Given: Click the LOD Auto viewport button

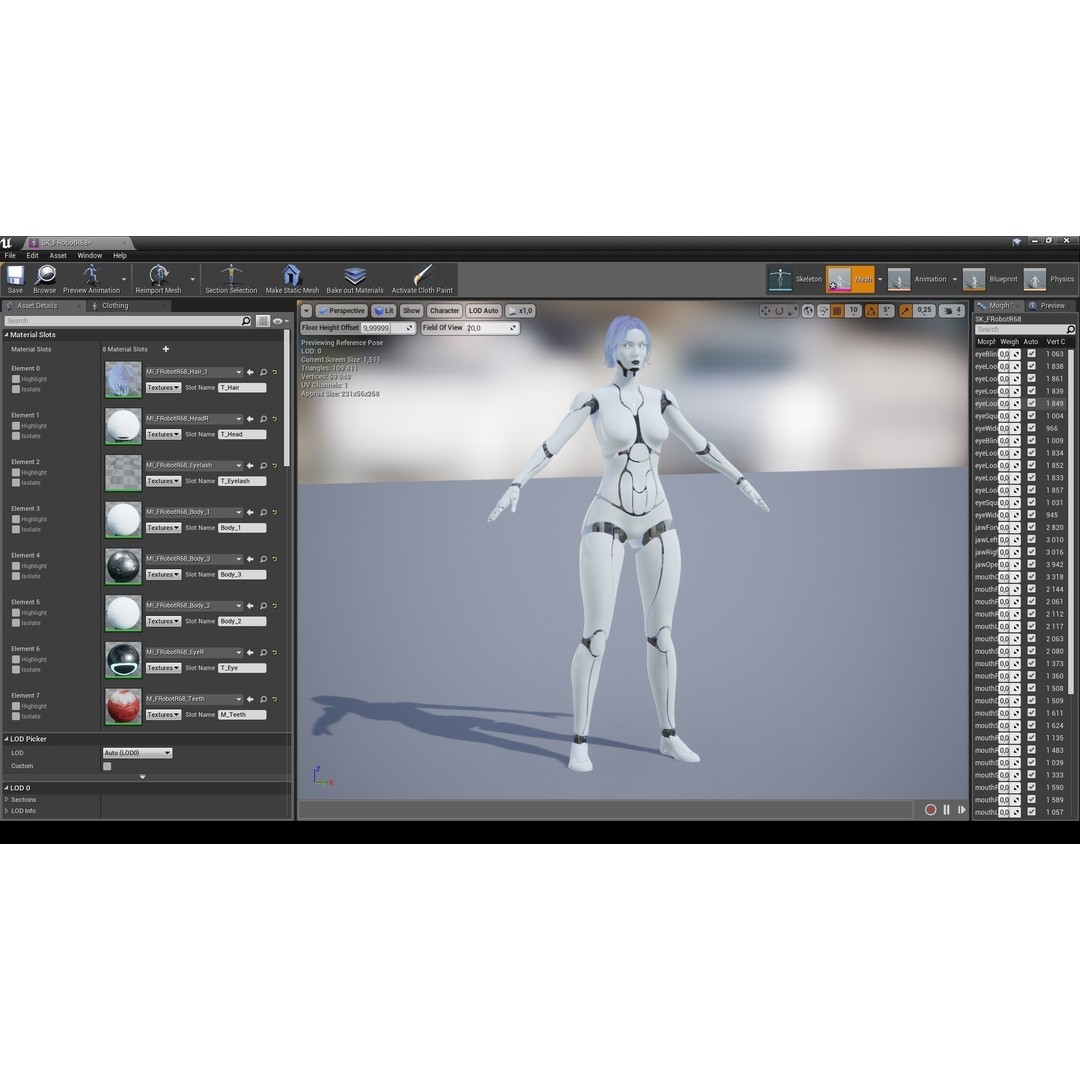Looking at the screenshot, I should point(484,311).
